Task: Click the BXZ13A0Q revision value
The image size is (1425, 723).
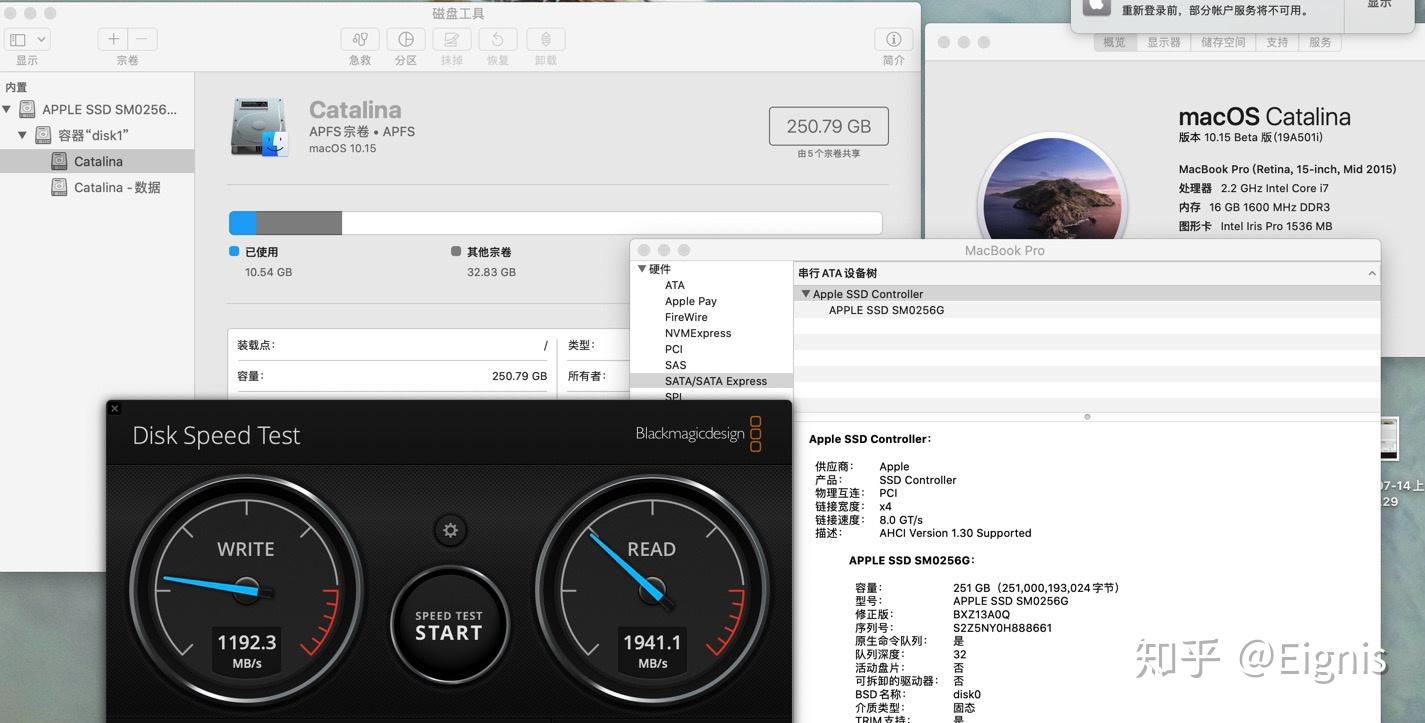Action: [x=981, y=615]
